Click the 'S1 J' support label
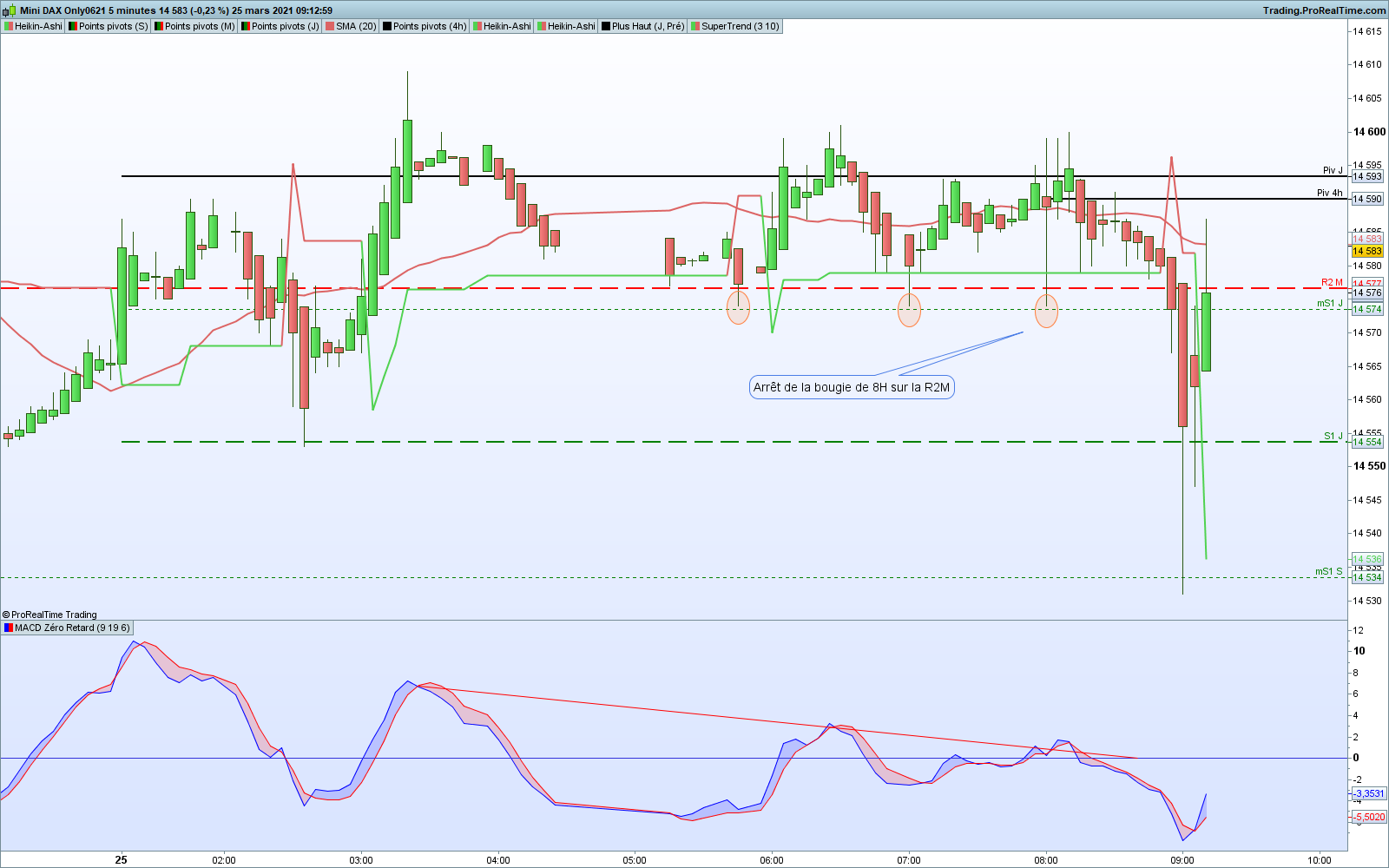The height and width of the screenshot is (868, 1389). pos(1333,436)
